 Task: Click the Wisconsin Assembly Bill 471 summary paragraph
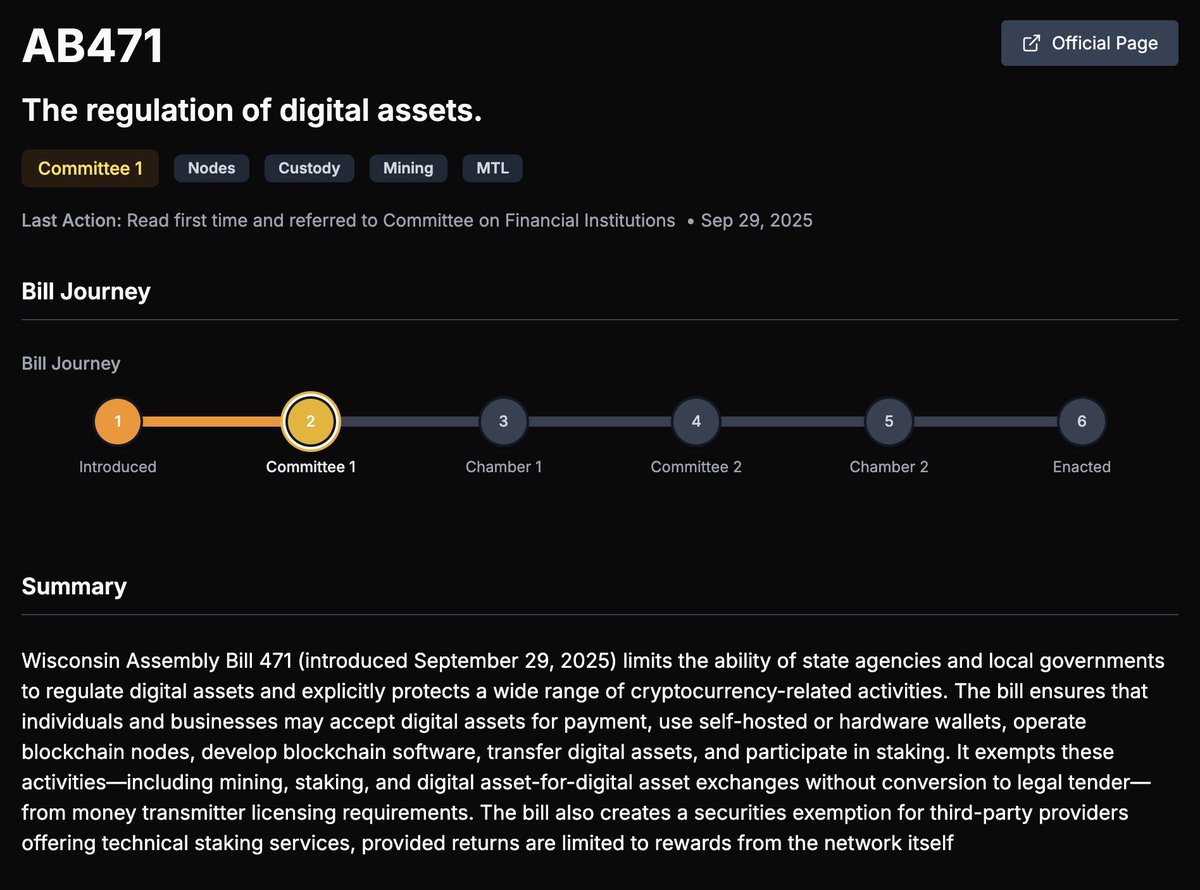pos(594,752)
